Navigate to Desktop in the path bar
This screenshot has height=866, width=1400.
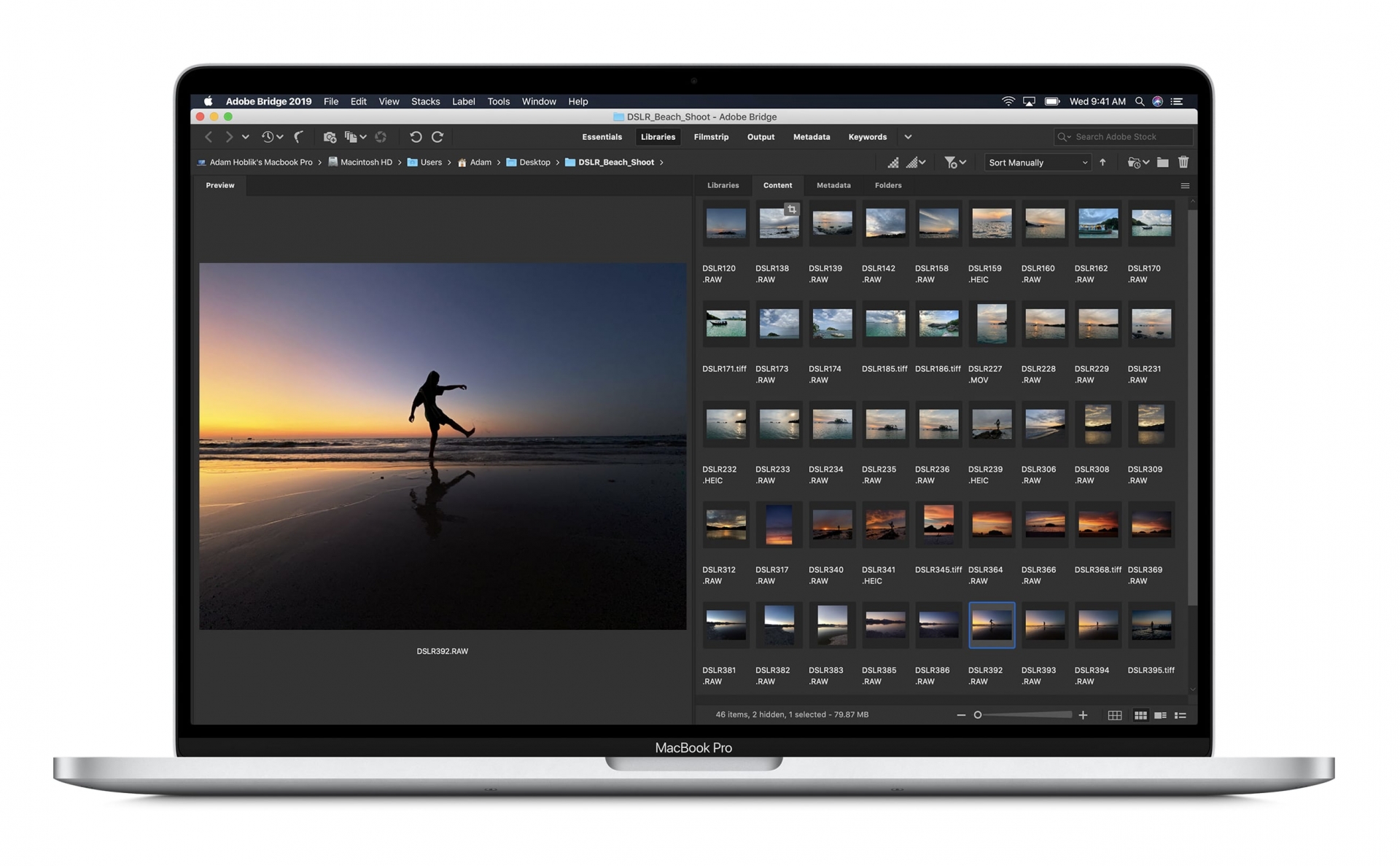click(x=534, y=163)
